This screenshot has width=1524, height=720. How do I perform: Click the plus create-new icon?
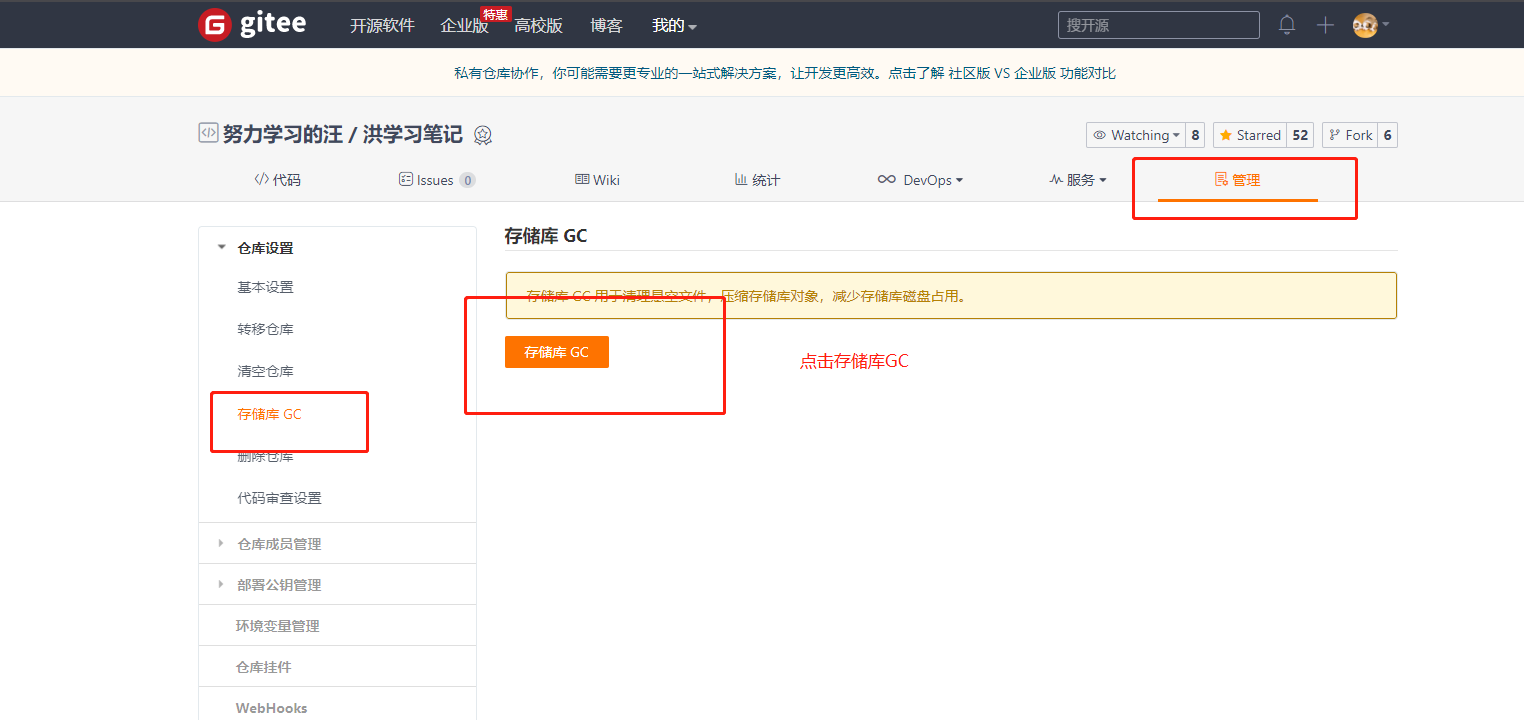point(1325,25)
